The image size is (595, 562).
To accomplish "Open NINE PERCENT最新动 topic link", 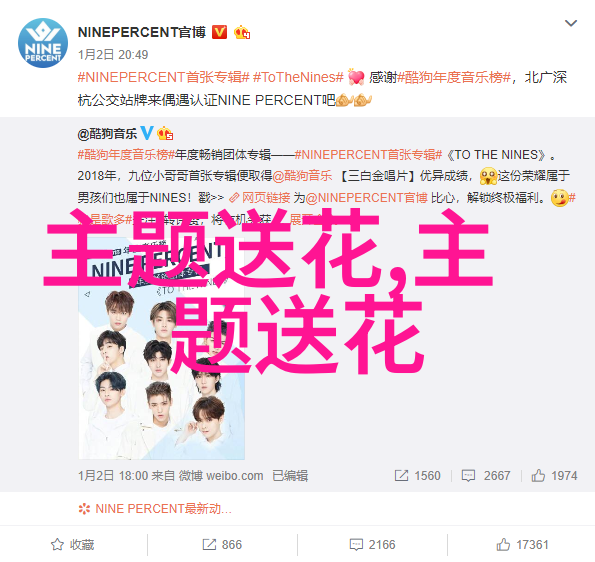I will click(155, 508).
